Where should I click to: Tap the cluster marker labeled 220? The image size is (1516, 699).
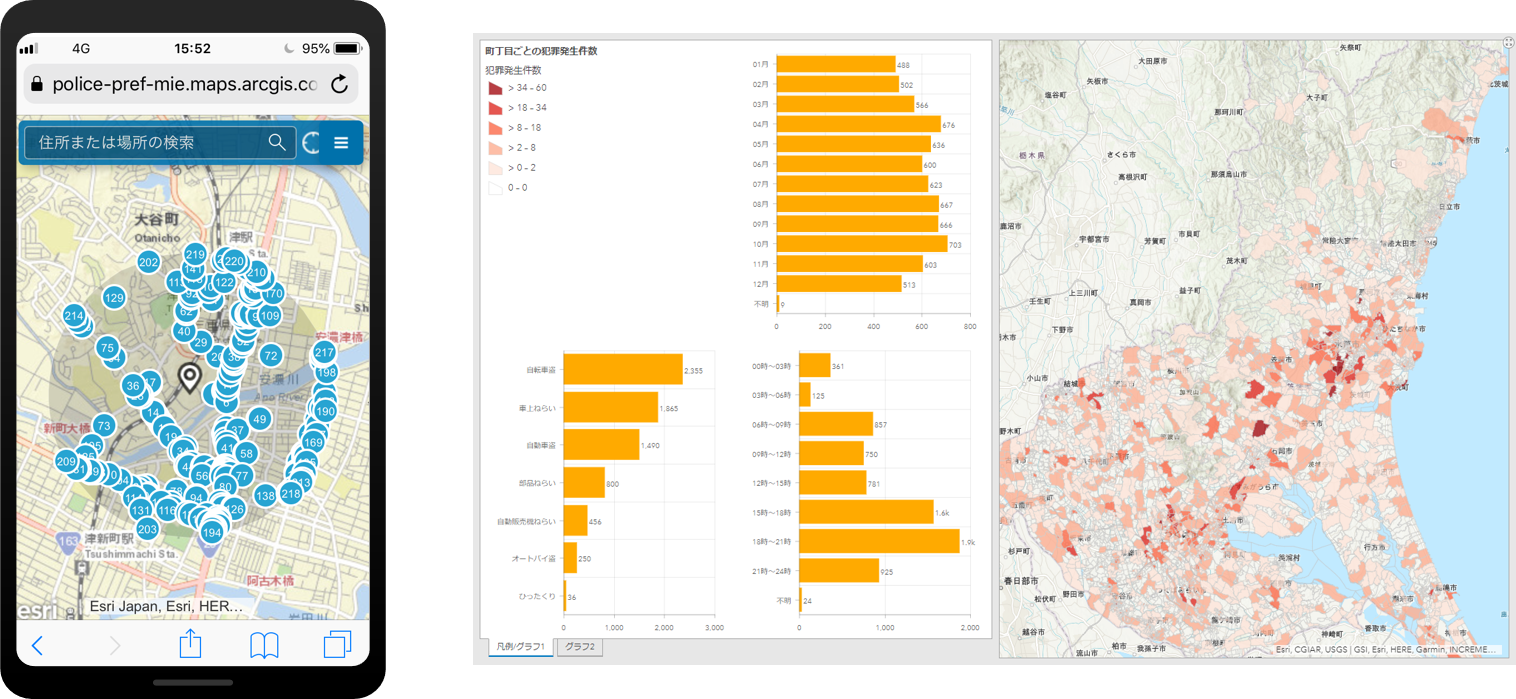pyautogui.click(x=233, y=261)
